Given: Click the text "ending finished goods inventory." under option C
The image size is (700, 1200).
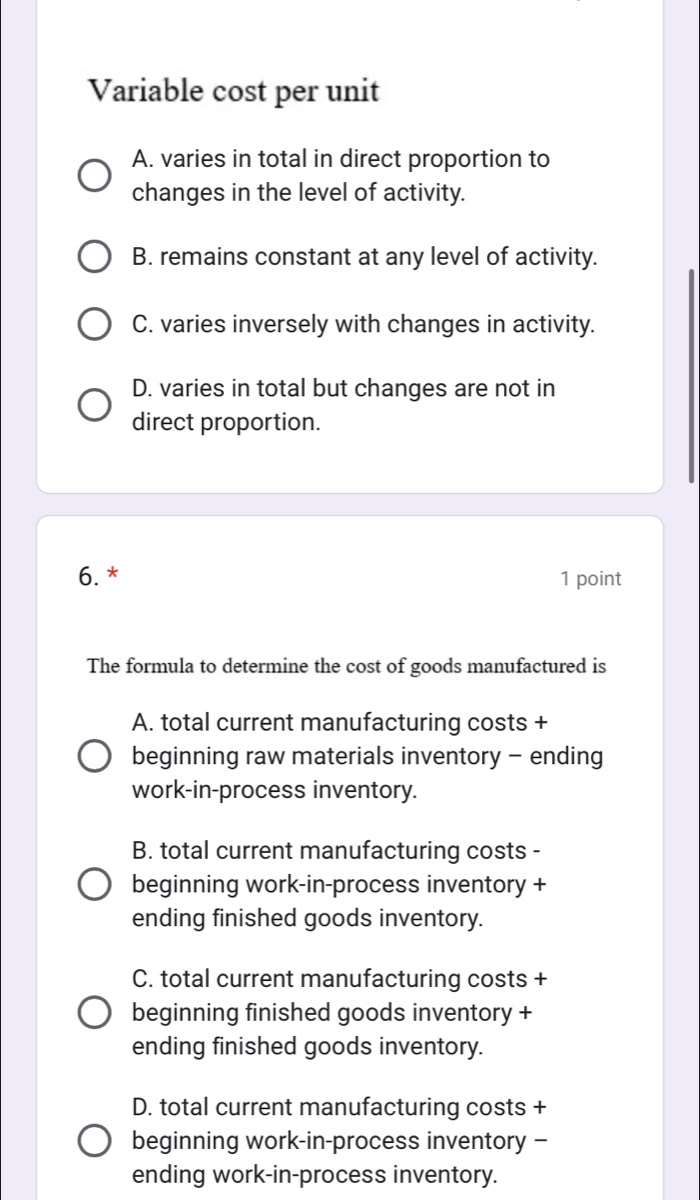Looking at the screenshot, I should [x=308, y=1047].
